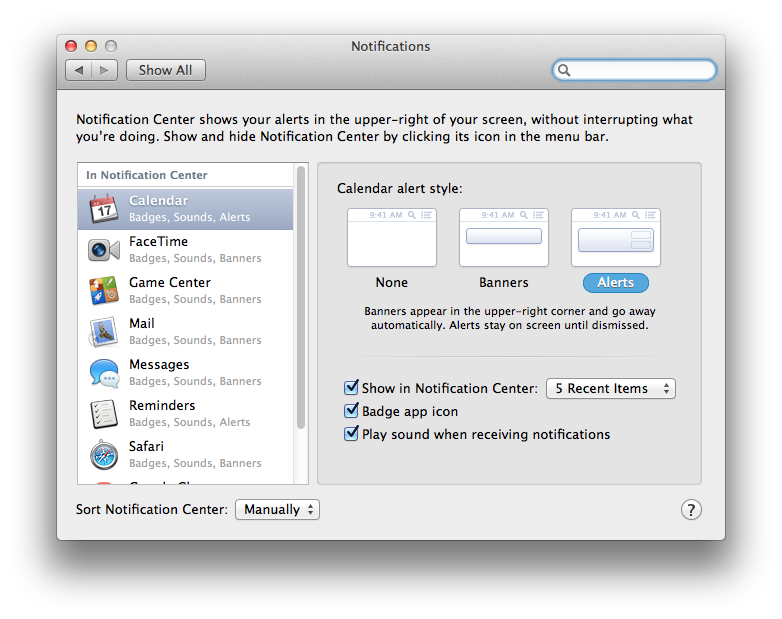This screenshot has height=619, width=782.
Task: Select Reminders in the app list
Action: [x=186, y=413]
